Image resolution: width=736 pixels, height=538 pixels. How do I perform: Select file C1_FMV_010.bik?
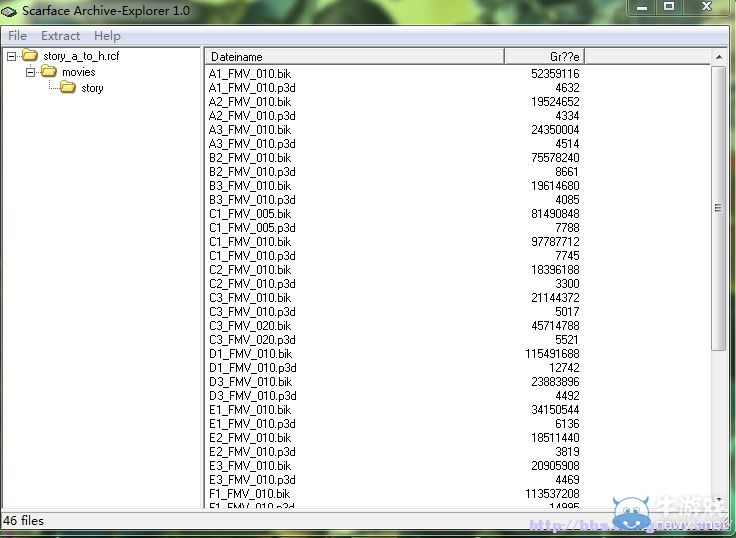click(250, 242)
